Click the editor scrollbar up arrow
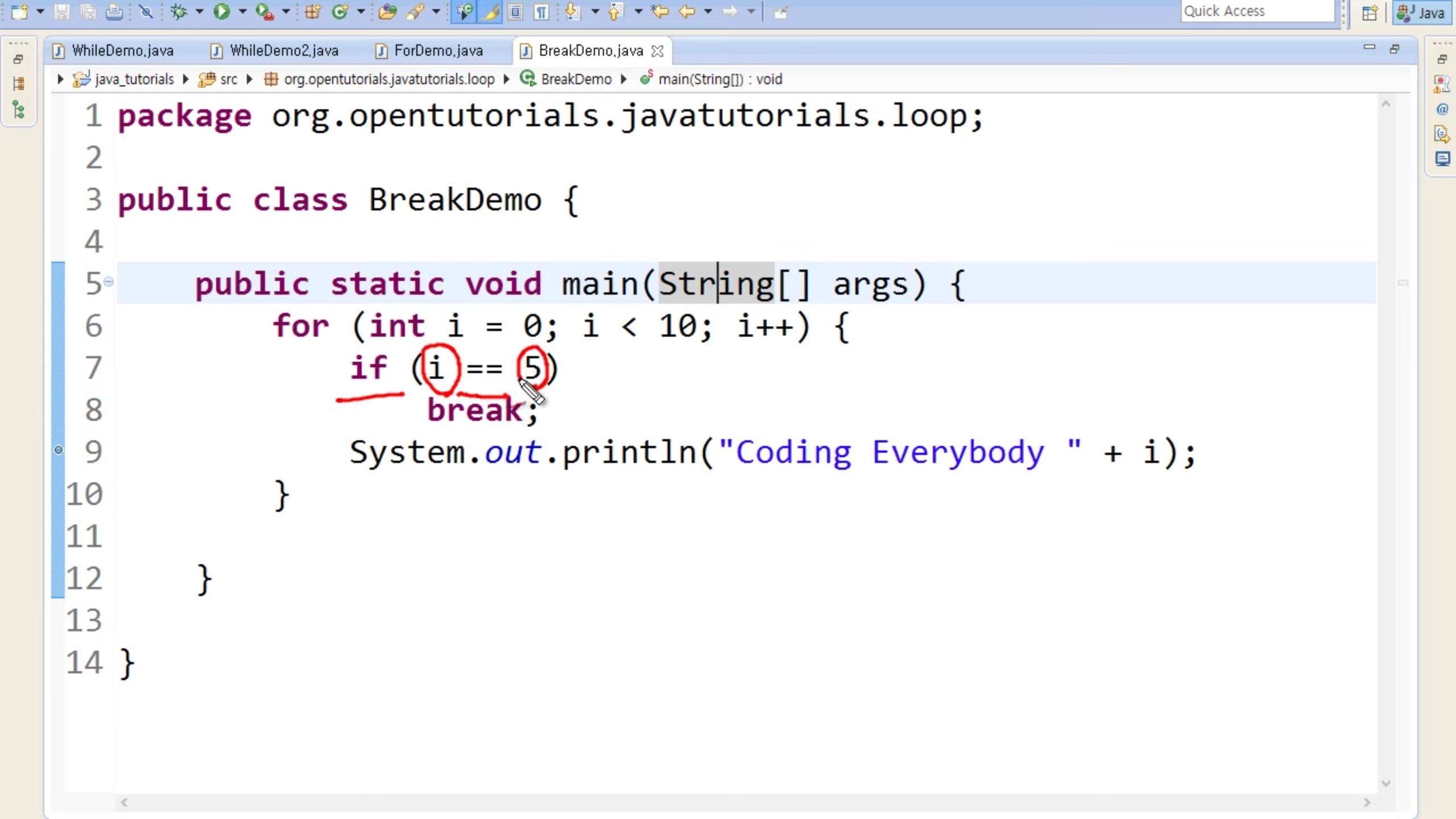 click(1385, 104)
